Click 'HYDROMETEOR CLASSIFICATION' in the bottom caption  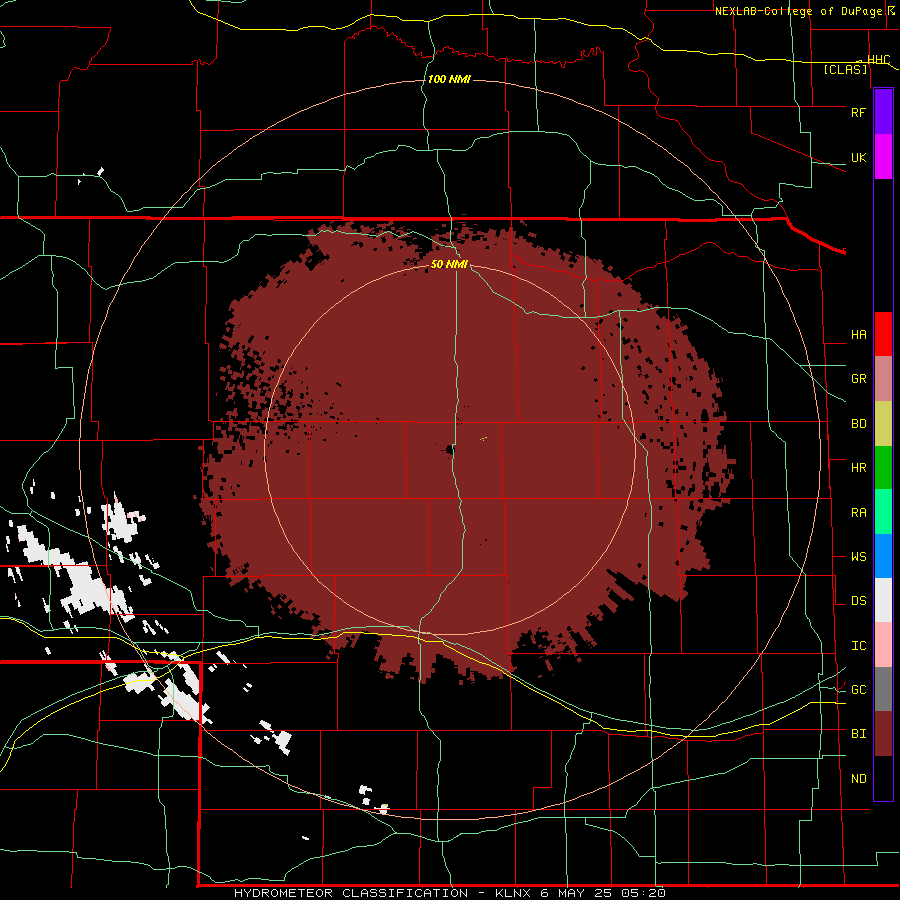(351, 893)
